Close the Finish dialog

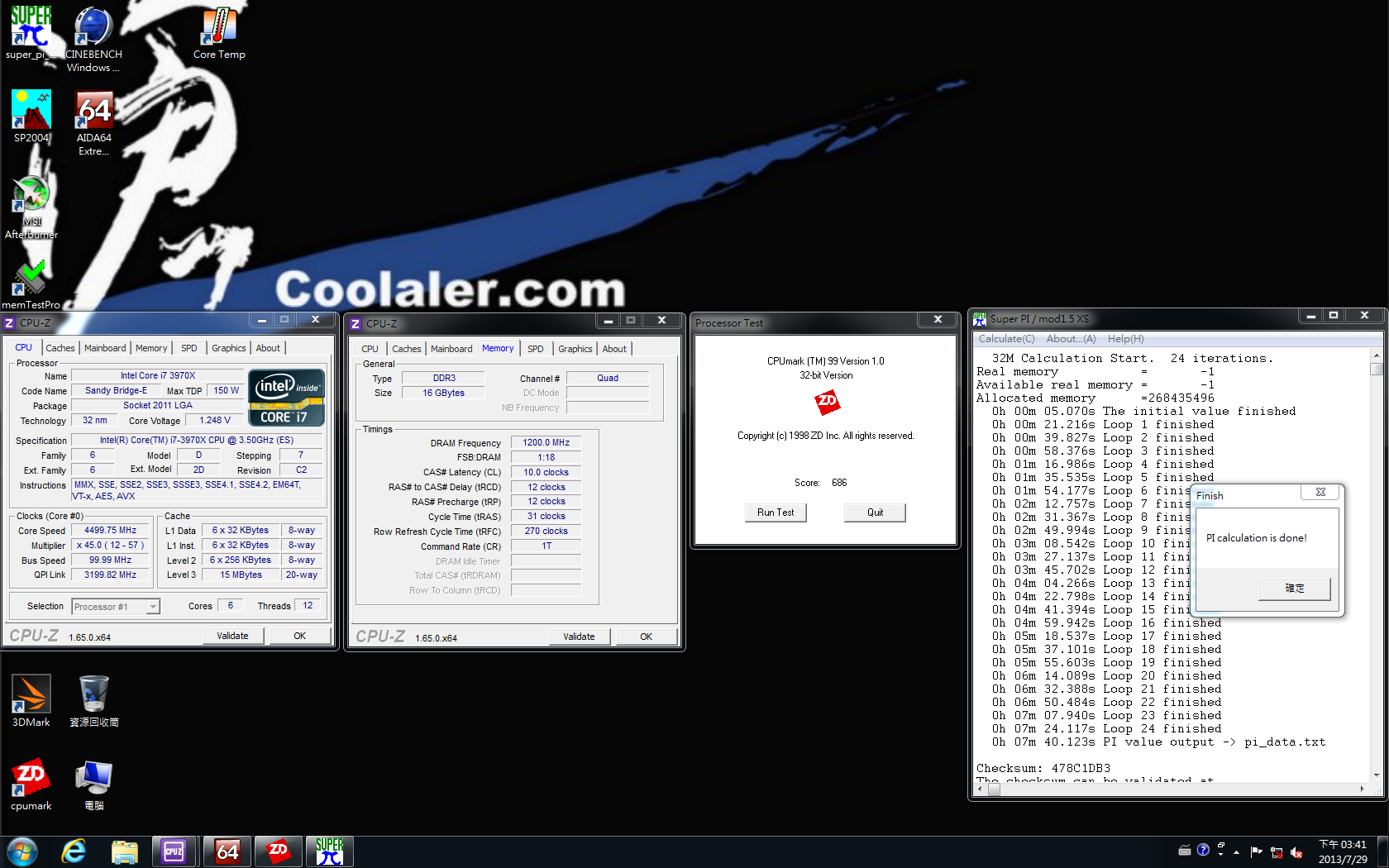click(x=1320, y=492)
